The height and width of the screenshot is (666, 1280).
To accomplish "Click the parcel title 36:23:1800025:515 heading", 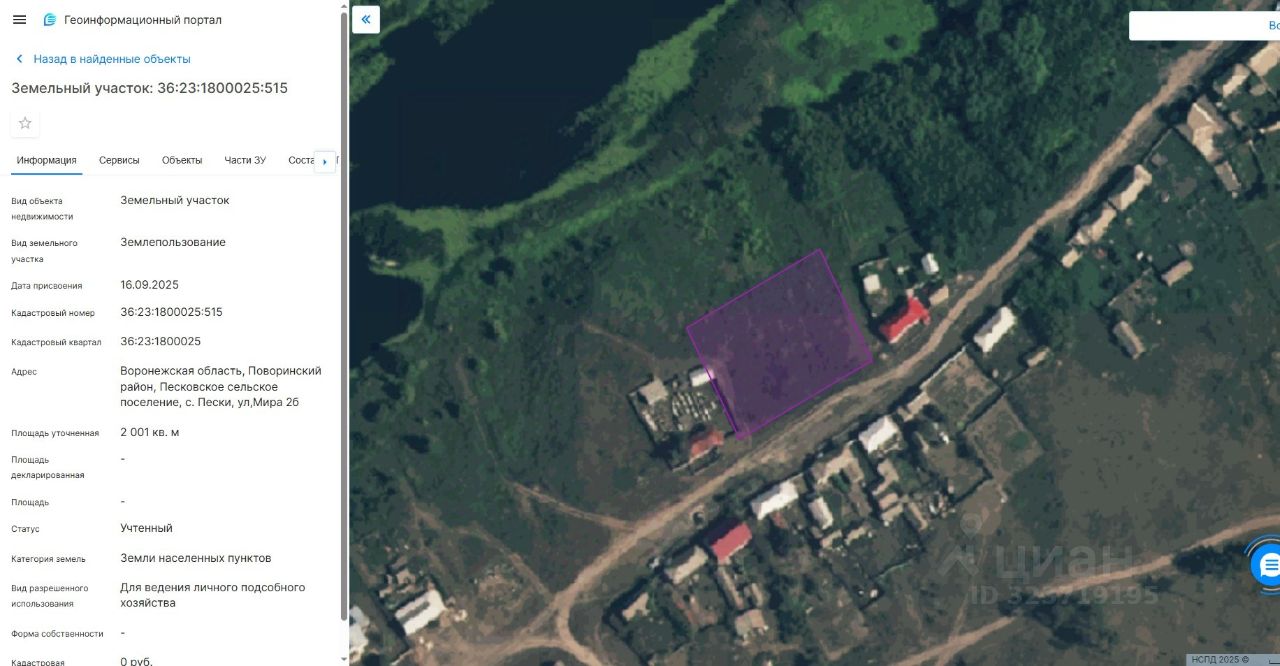I will 149,88.
